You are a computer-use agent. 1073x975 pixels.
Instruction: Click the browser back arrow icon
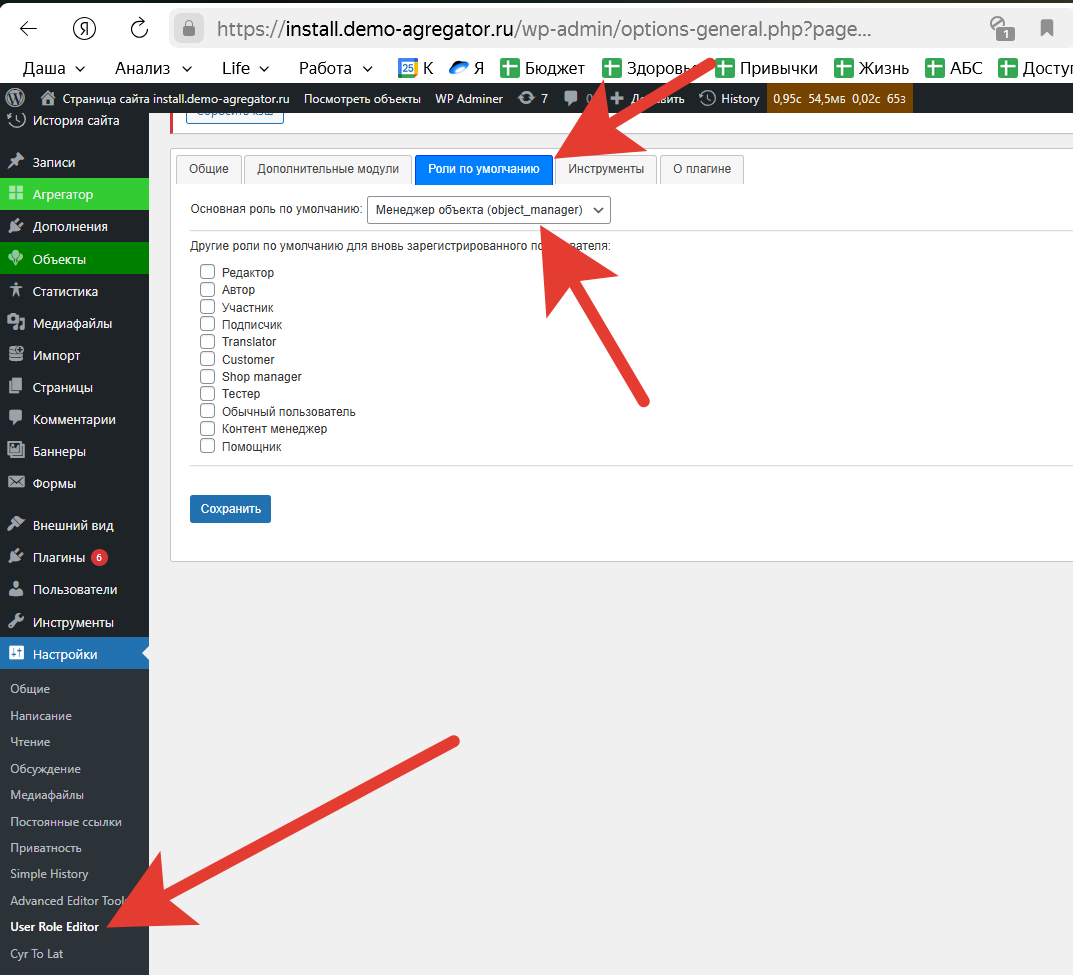coord(28,28)
